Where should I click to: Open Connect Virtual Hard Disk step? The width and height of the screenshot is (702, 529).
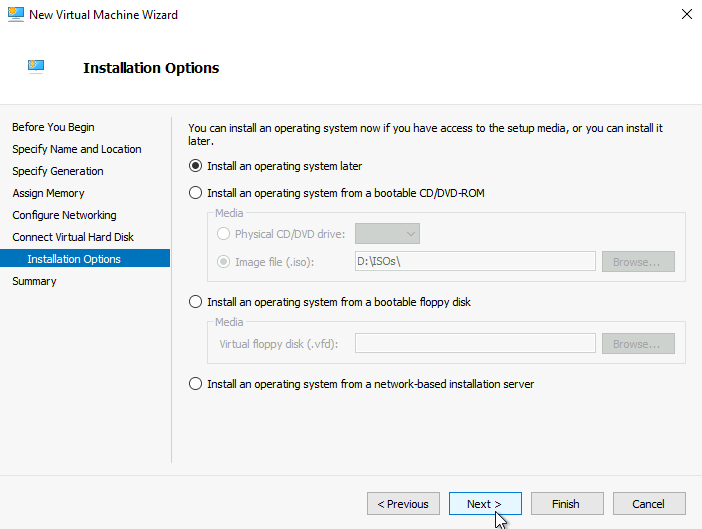pos(73,237)
